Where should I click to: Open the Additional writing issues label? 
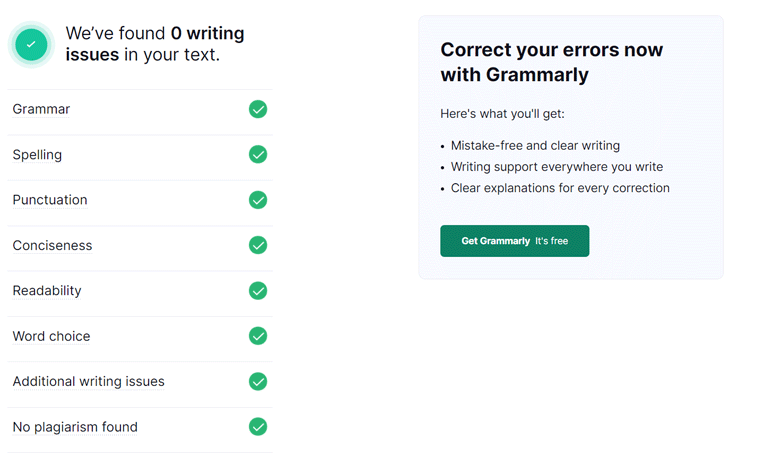tap(88, 382)
